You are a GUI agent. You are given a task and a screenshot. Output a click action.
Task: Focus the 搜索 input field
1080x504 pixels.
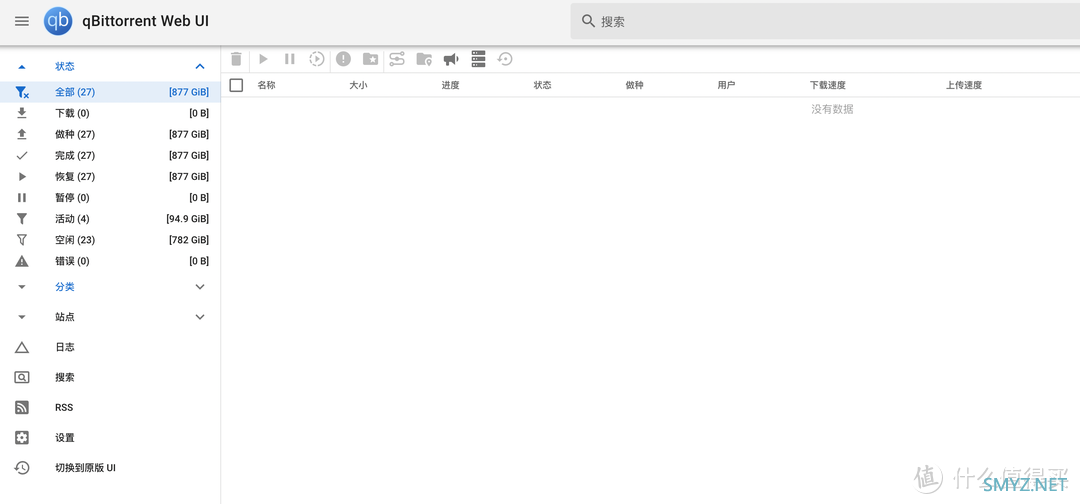pyautogui.click(x=825, y=21)
